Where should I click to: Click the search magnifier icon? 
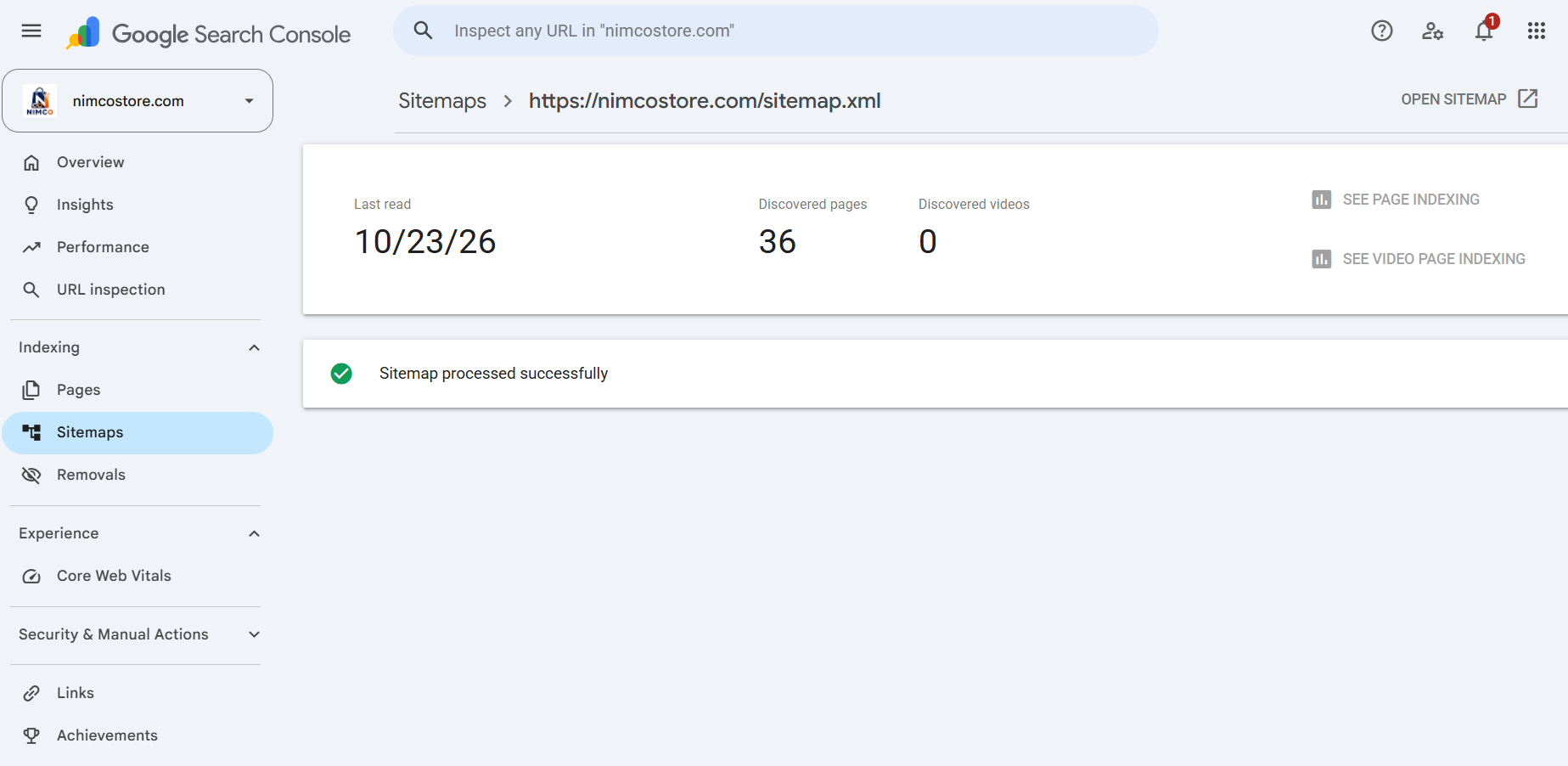423,31
